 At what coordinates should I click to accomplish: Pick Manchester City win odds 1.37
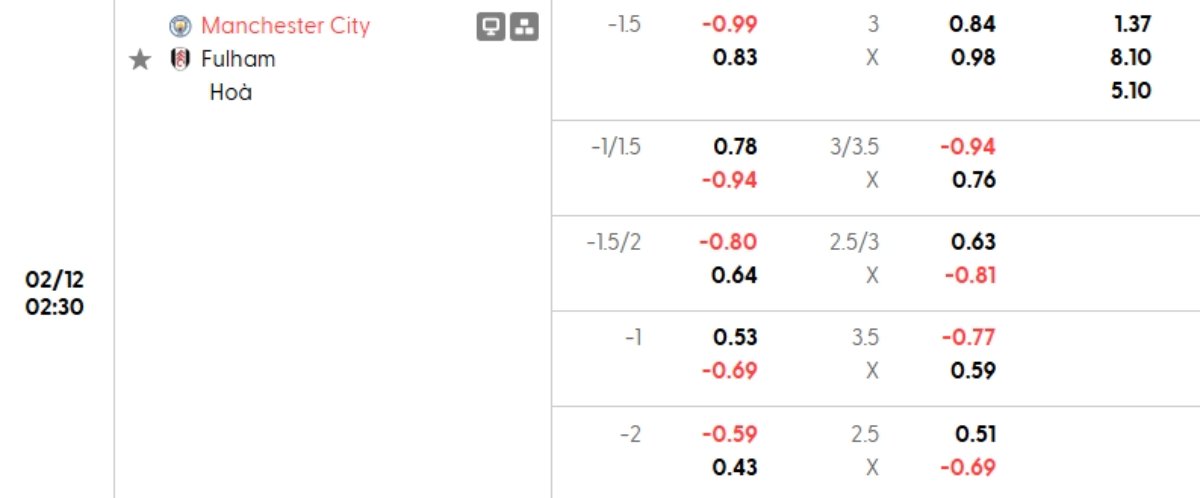pos(1131,24)
